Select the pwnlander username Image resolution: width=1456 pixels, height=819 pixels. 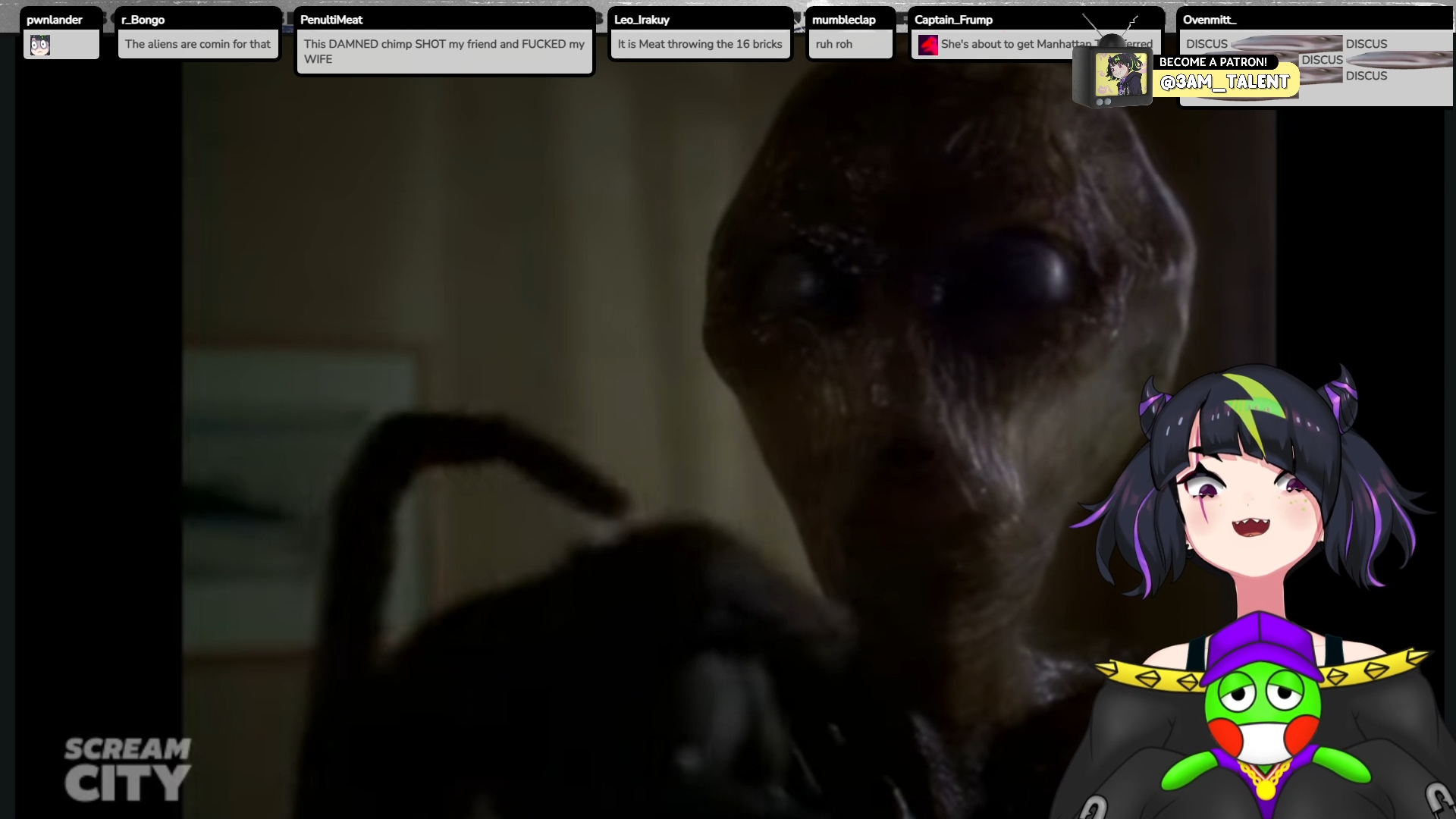pos(55,20)
